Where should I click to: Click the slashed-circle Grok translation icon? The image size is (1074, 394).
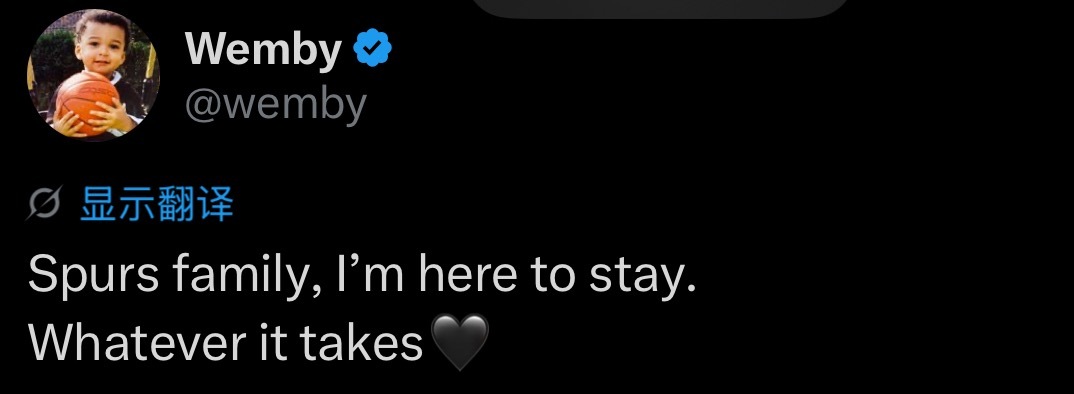coord(45,204)
